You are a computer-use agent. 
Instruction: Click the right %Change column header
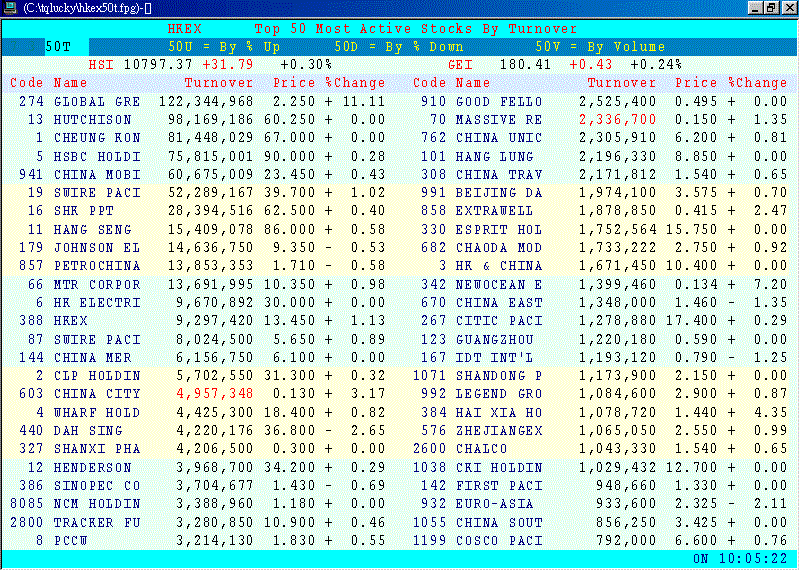coord(758,83)
